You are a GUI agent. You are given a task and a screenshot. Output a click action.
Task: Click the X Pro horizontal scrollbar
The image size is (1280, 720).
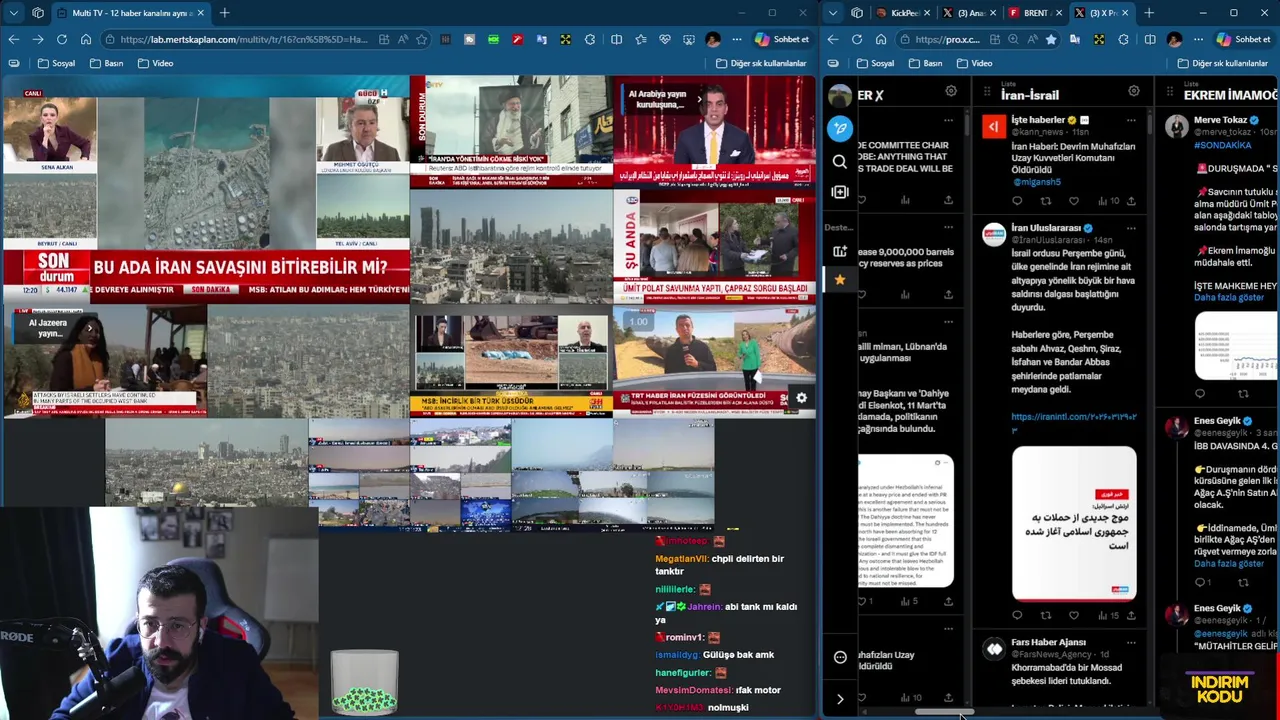pos(944,713)
